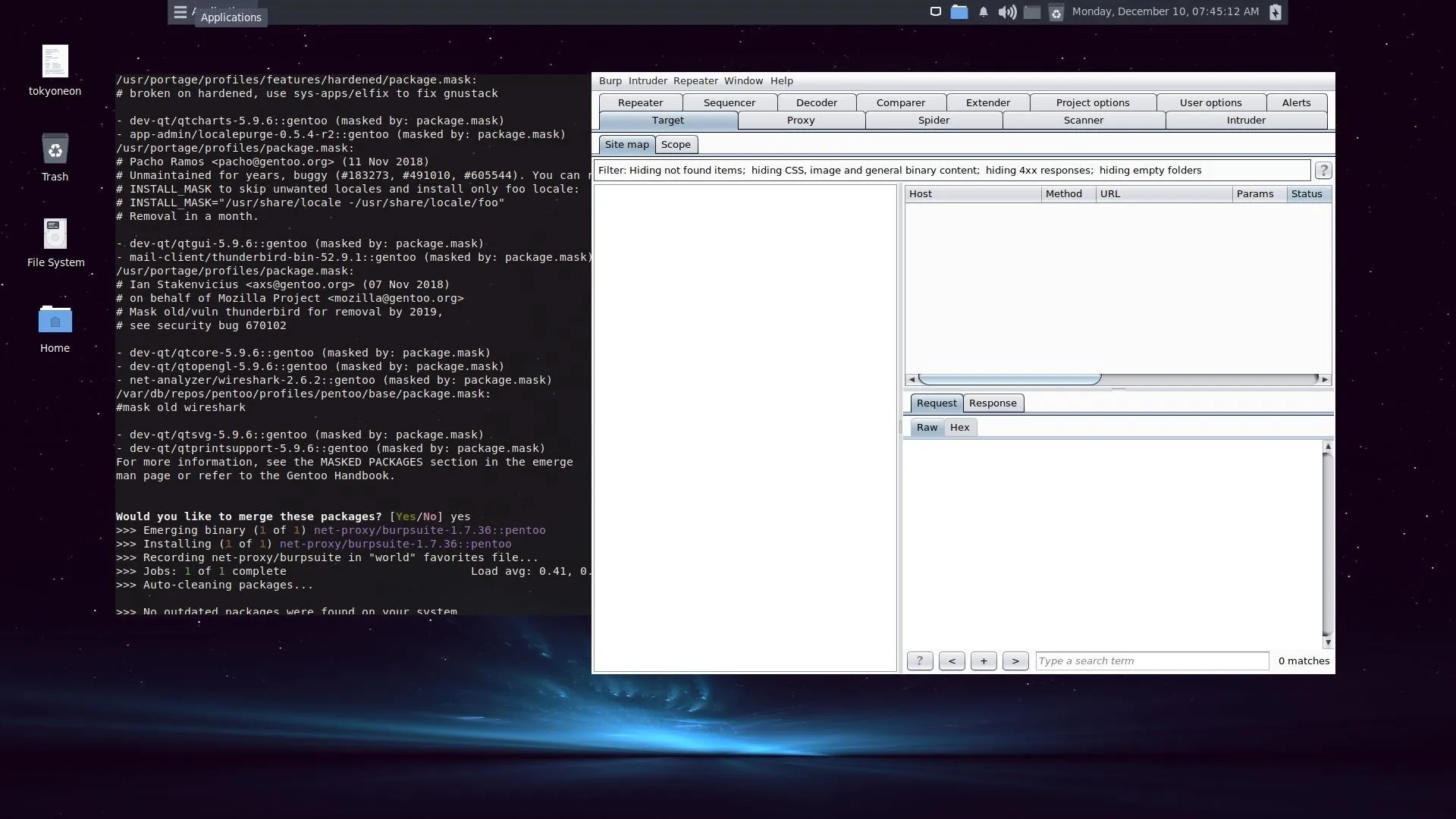Switch to the Repeater tab
The height and width of the screenshot is (819, 1456).
pos(640,102)
